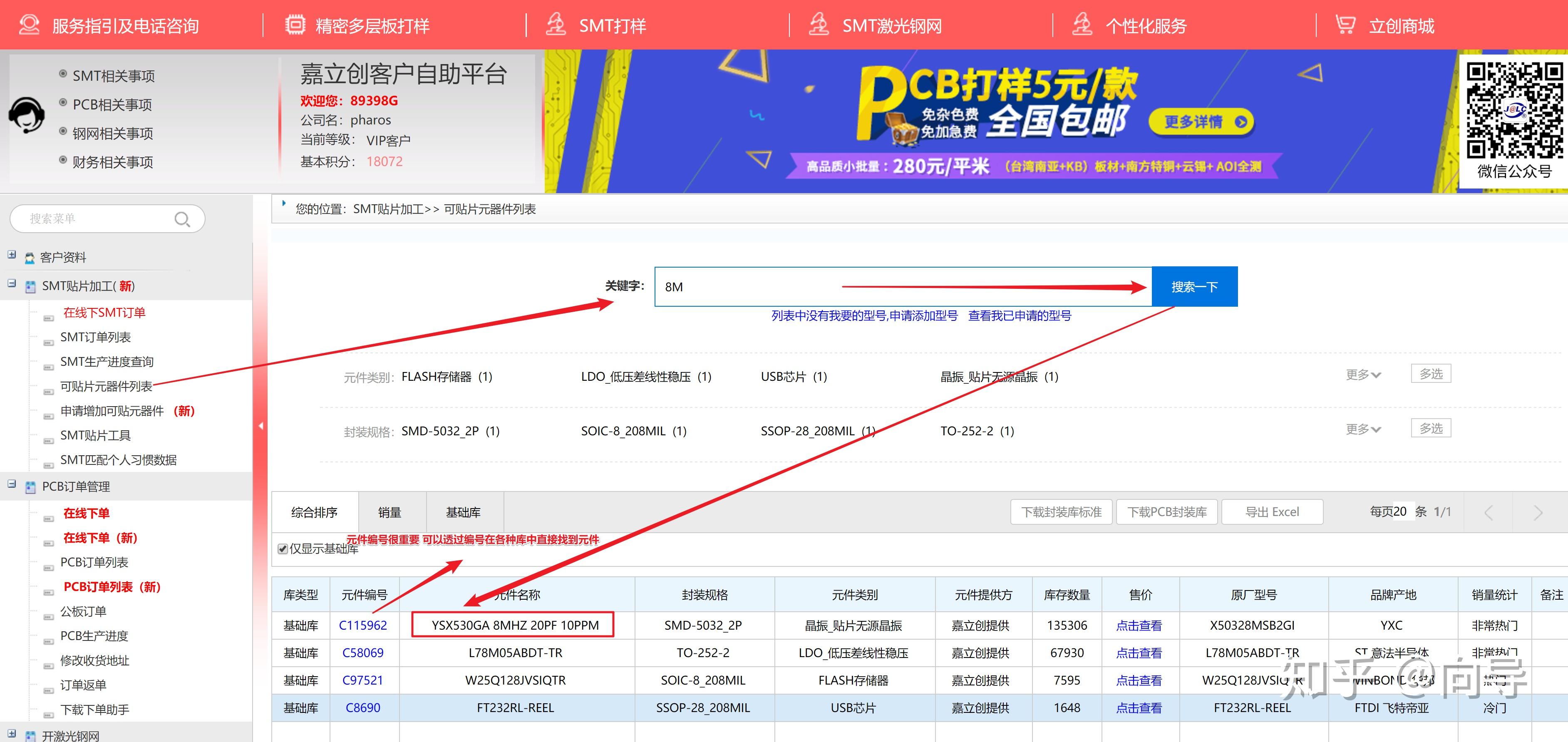Click the magnifier icon in the menu search box

coord(182,219)
